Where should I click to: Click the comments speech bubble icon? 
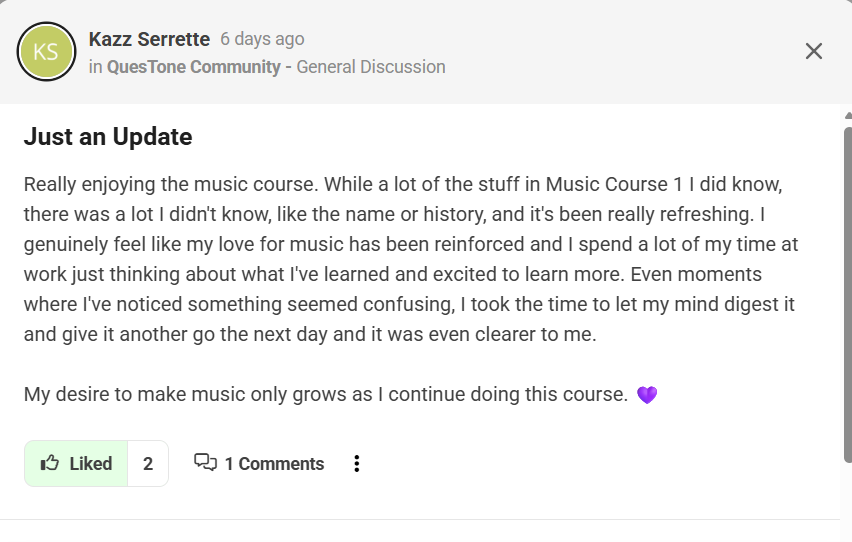click(205, 463)
